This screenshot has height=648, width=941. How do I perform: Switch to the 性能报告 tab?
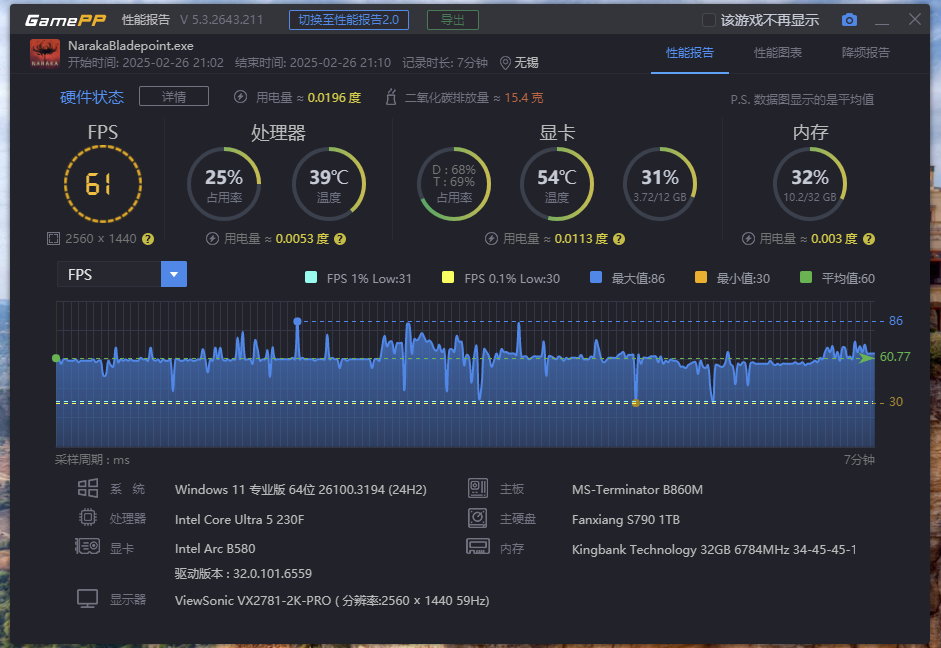690,53
